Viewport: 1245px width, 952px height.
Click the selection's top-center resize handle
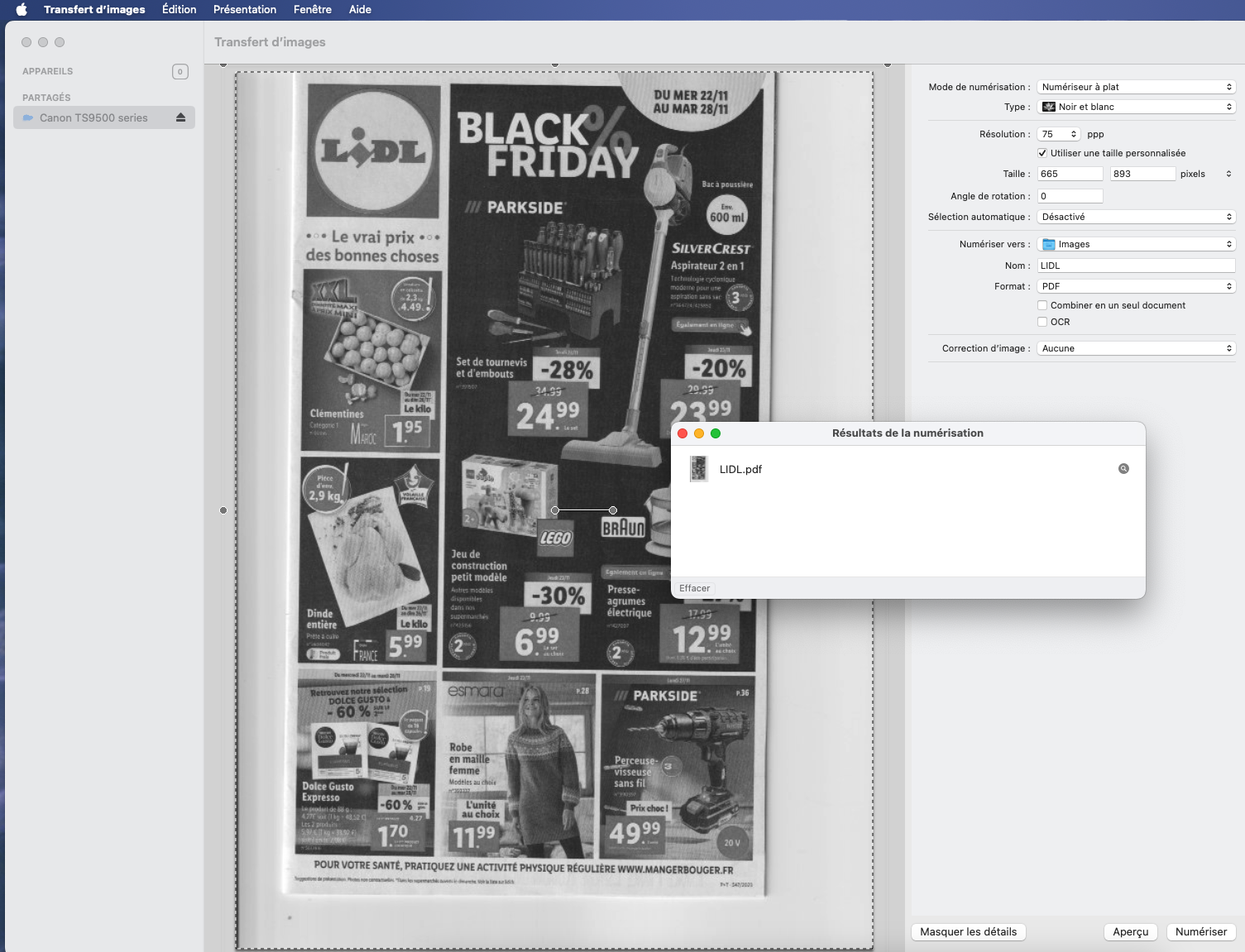coord(555,65)
